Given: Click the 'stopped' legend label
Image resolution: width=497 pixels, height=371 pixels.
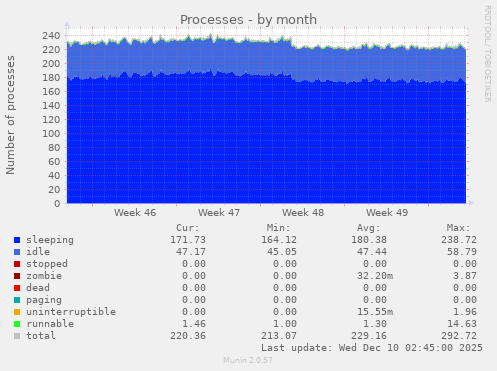Looking at the screenshot, I should [47, 264].
